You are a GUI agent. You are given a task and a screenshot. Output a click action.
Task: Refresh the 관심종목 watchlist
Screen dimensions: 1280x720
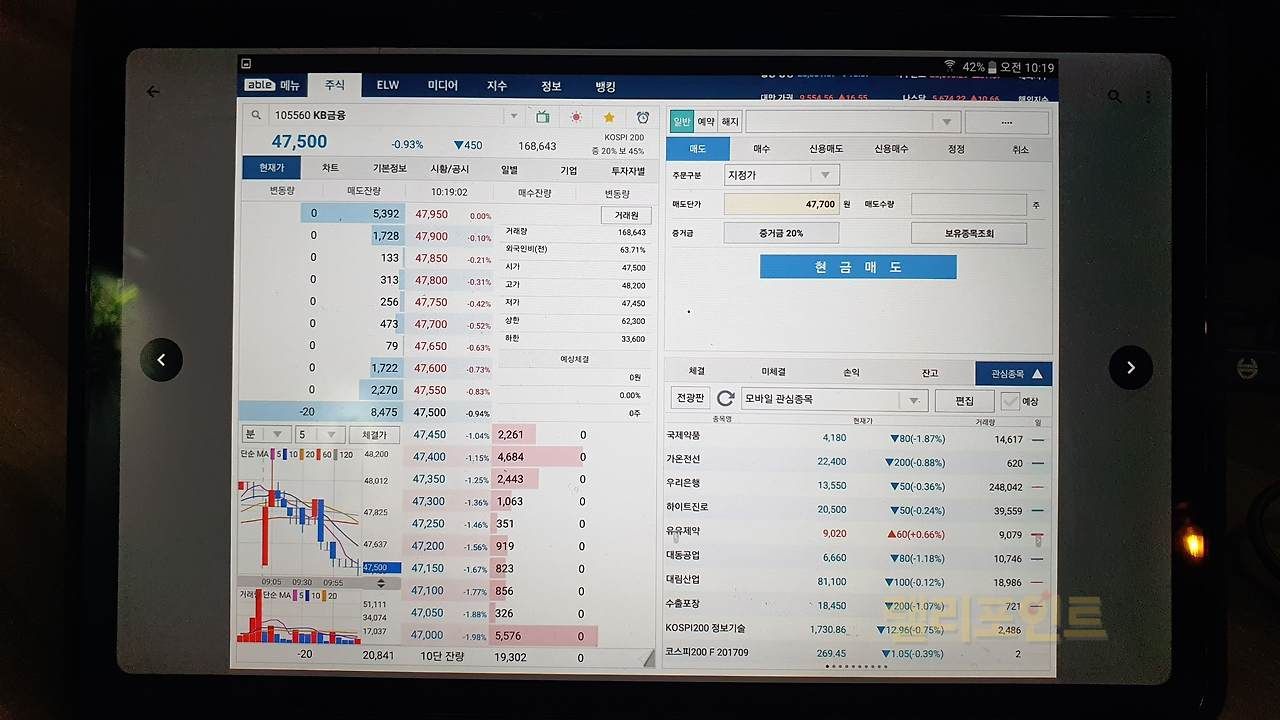coord(726,400)
